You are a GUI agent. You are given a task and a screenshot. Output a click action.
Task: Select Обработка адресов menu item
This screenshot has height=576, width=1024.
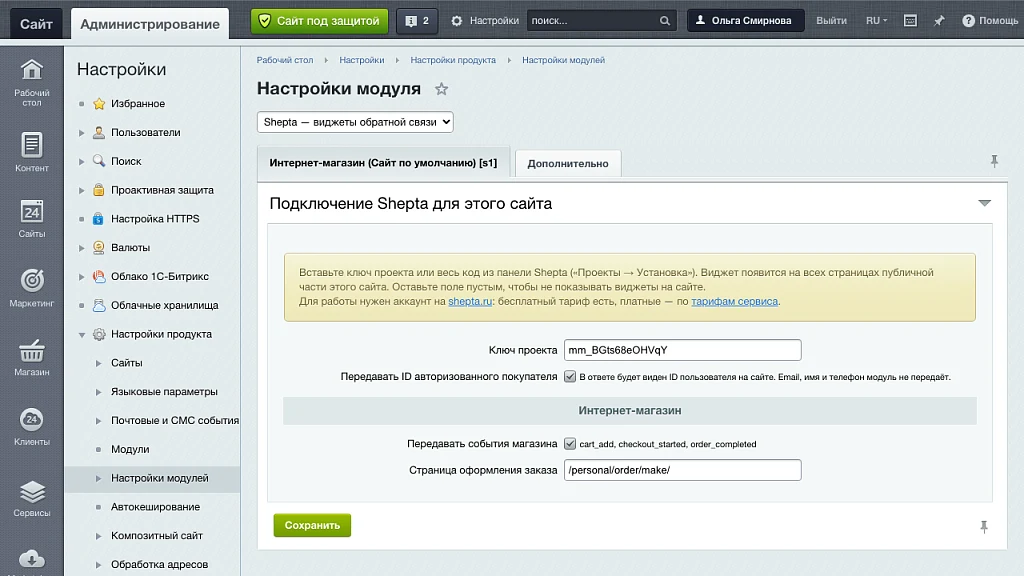(159, 564)
